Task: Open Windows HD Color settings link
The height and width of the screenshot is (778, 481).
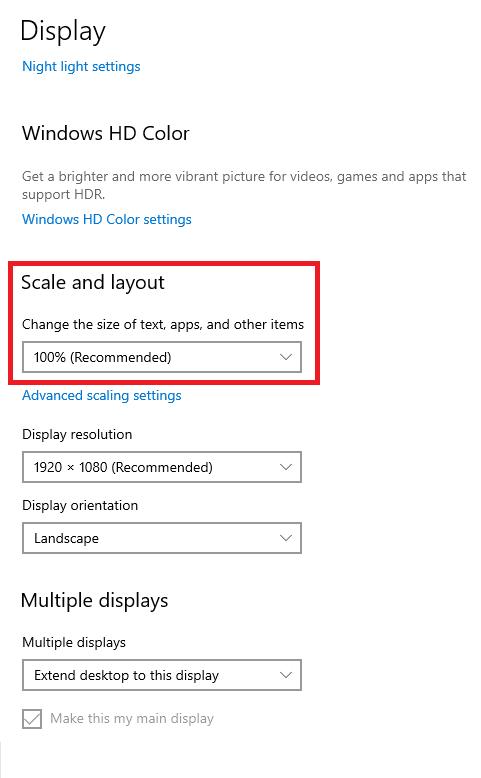Action: [x=107, y=219]
